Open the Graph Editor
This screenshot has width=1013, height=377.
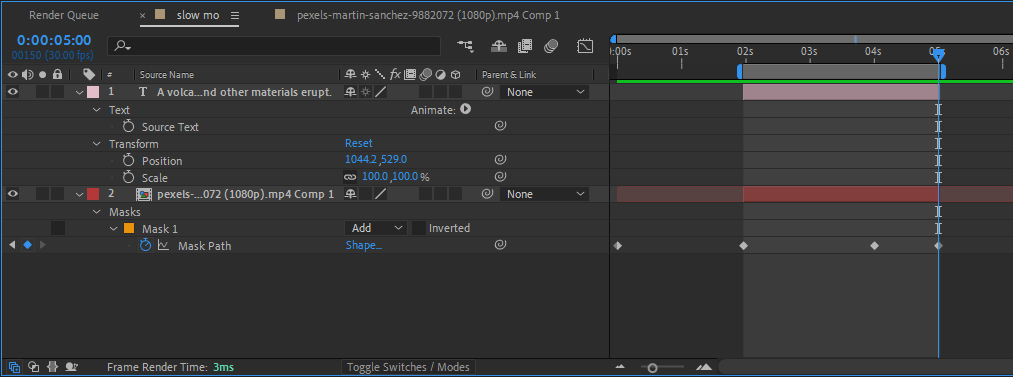click(585, 46)
